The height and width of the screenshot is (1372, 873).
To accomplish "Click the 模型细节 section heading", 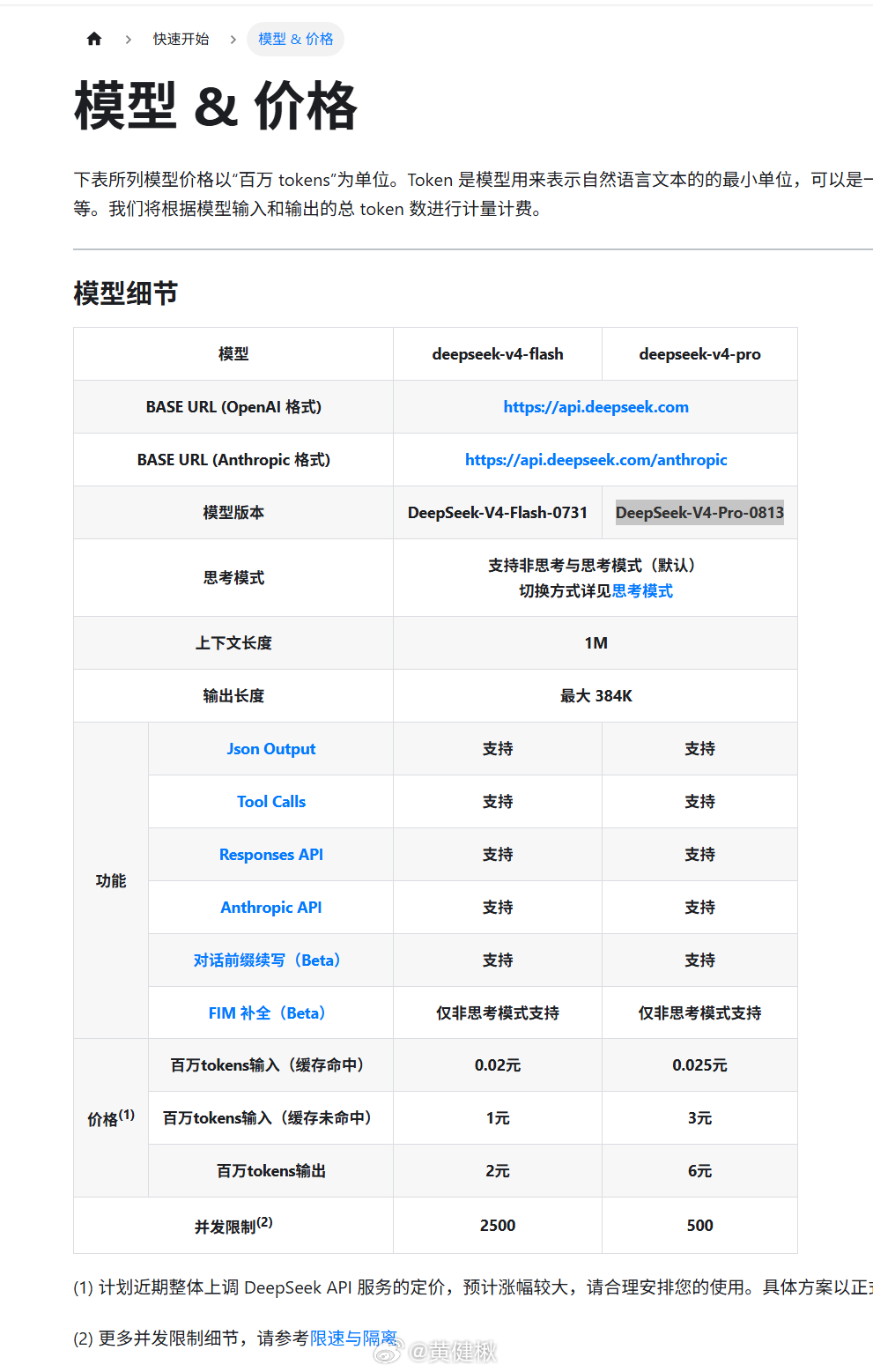I will pyautogui.click(x=126, y=293).
